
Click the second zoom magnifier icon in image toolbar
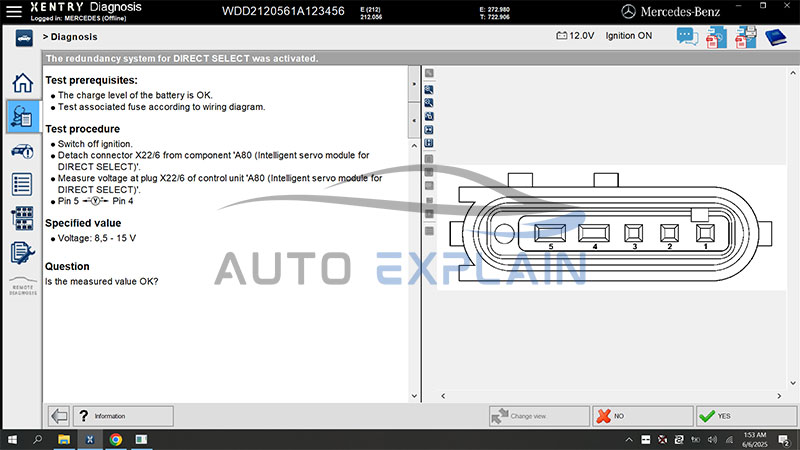pos(429,103)
